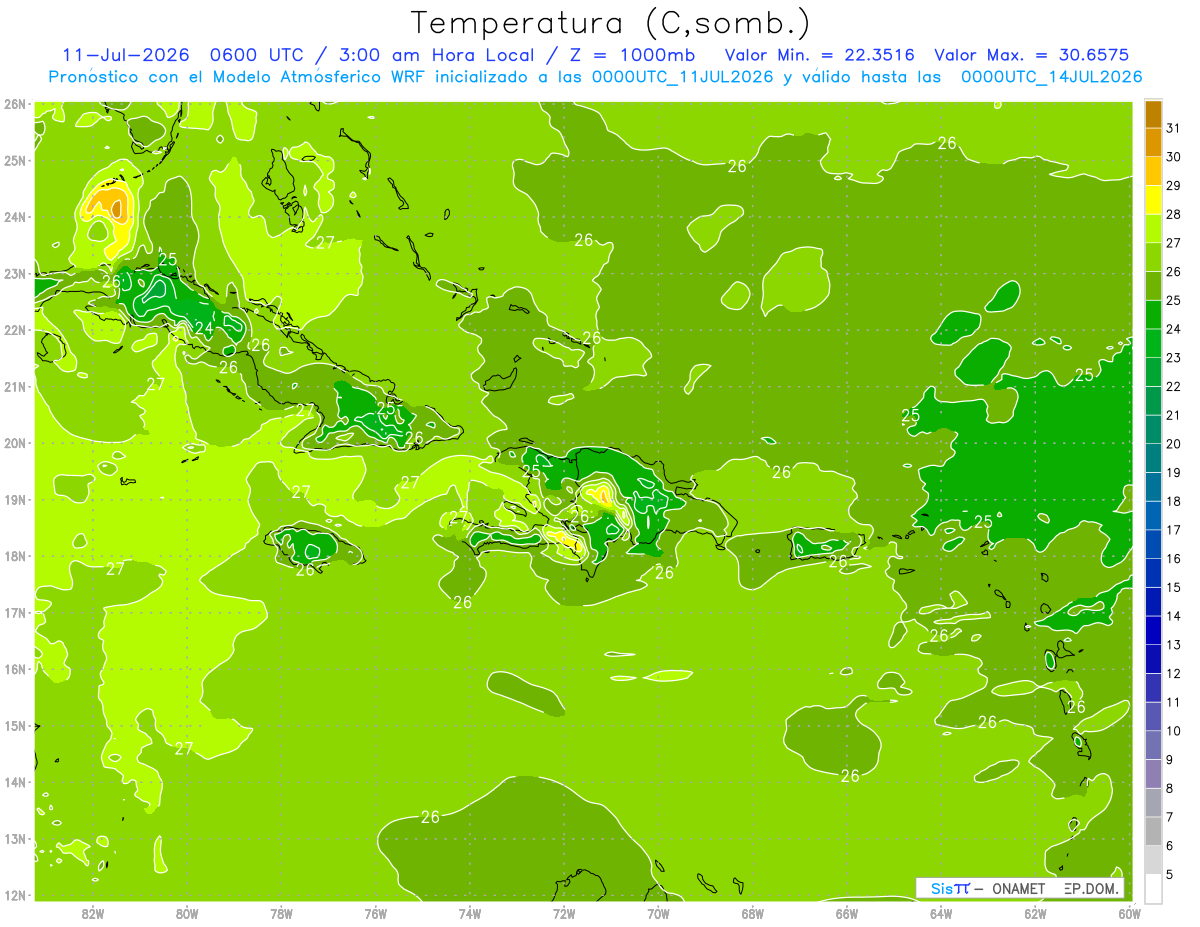Click the dark orange swatch atop the color scale
Viewport: 1200px width, 927px height.
pos(1153,114)
